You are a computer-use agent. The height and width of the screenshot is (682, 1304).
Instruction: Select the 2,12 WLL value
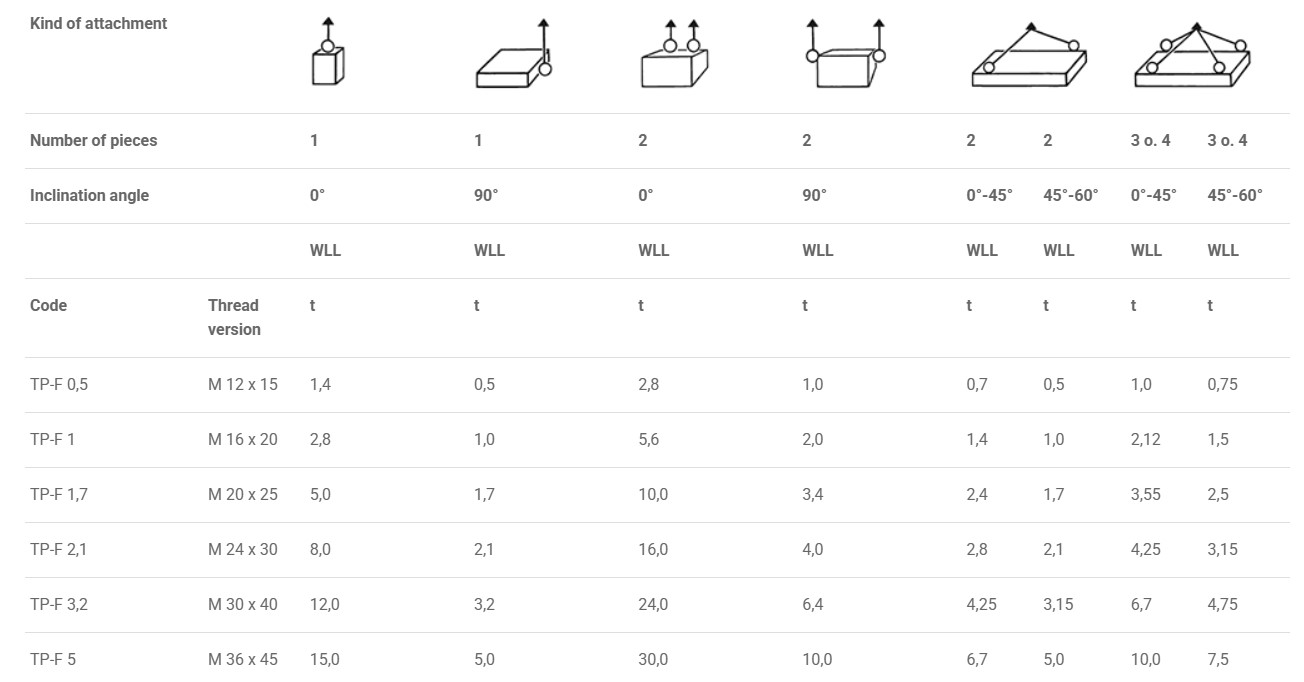click(1145, 439)
